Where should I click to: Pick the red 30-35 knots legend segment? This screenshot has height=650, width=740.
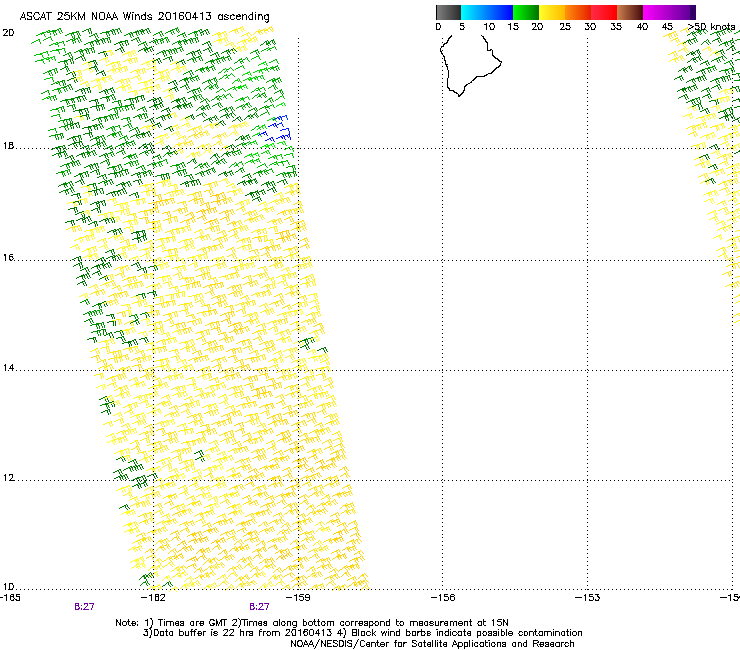pyautogui.click(x=604, y=12)
